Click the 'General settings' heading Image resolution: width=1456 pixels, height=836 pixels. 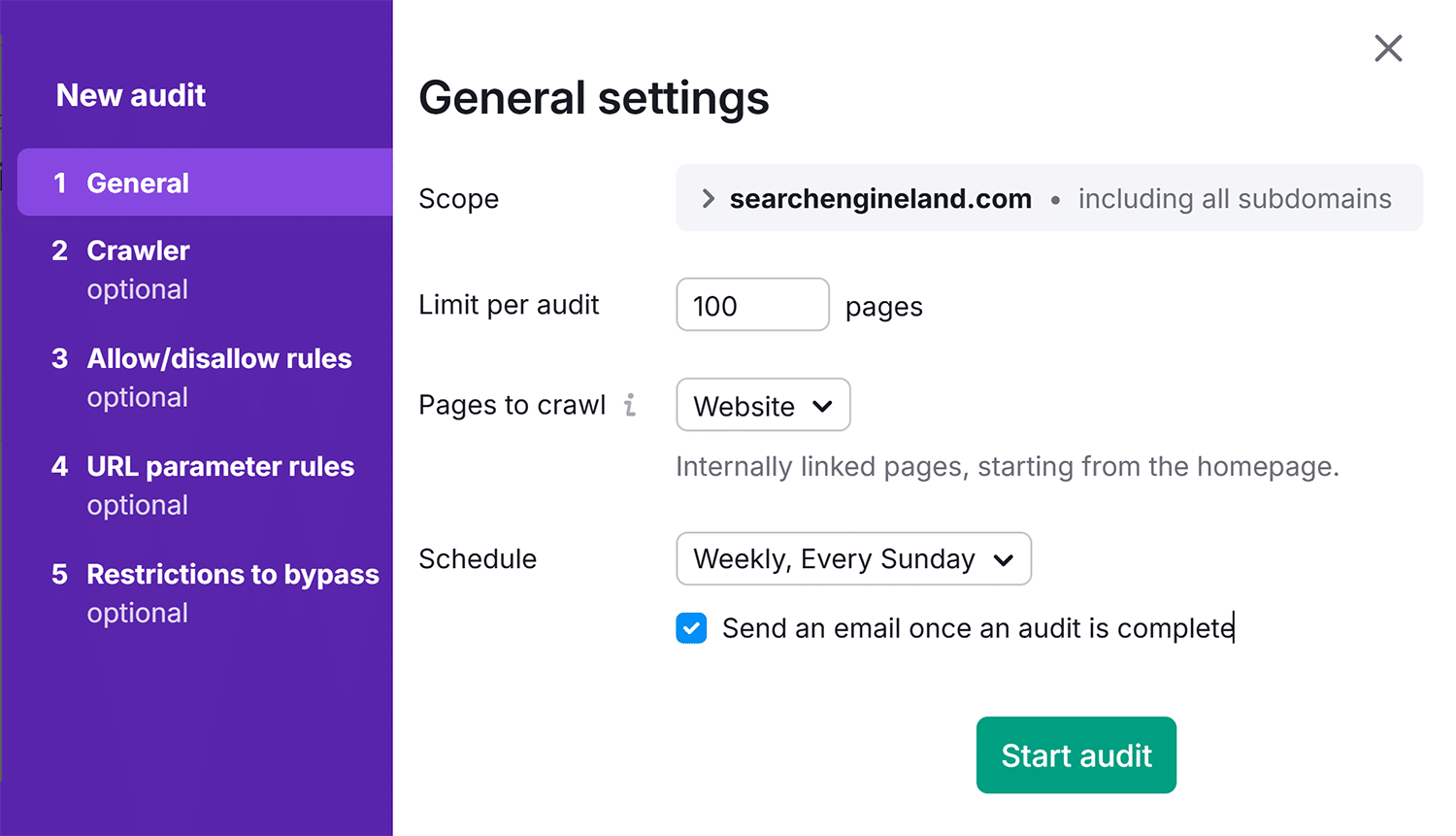594,98
